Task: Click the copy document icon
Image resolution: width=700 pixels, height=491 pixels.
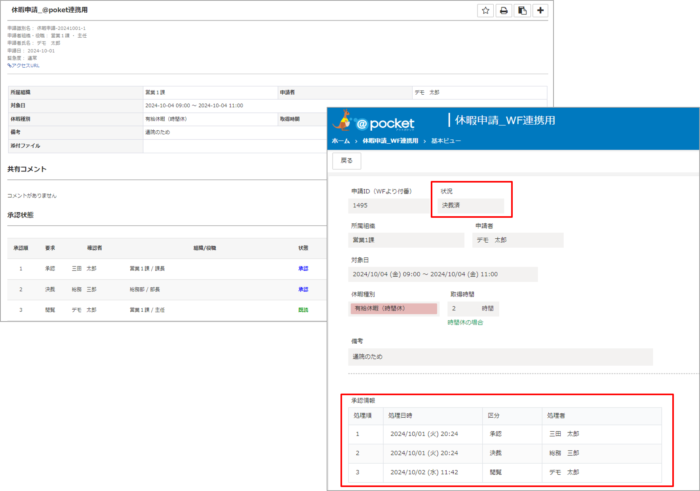Action: coord(522,10)
